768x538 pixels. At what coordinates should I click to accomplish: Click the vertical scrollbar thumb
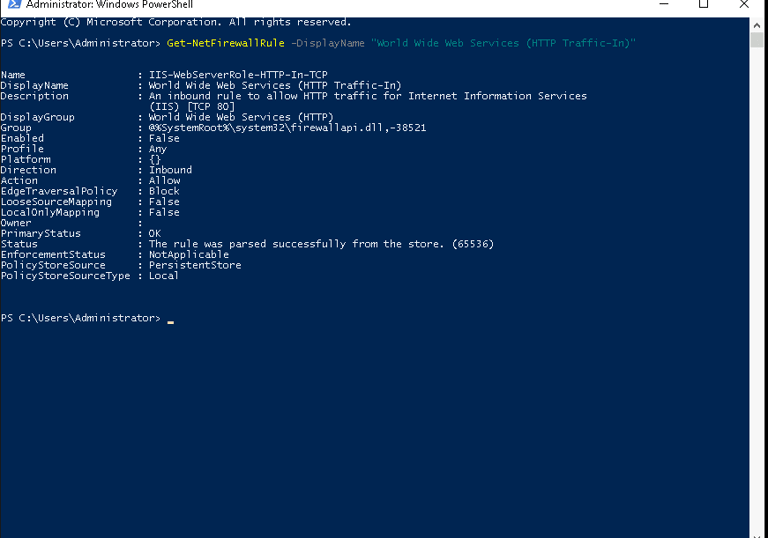pyautogui.click(x=757, y=40)
